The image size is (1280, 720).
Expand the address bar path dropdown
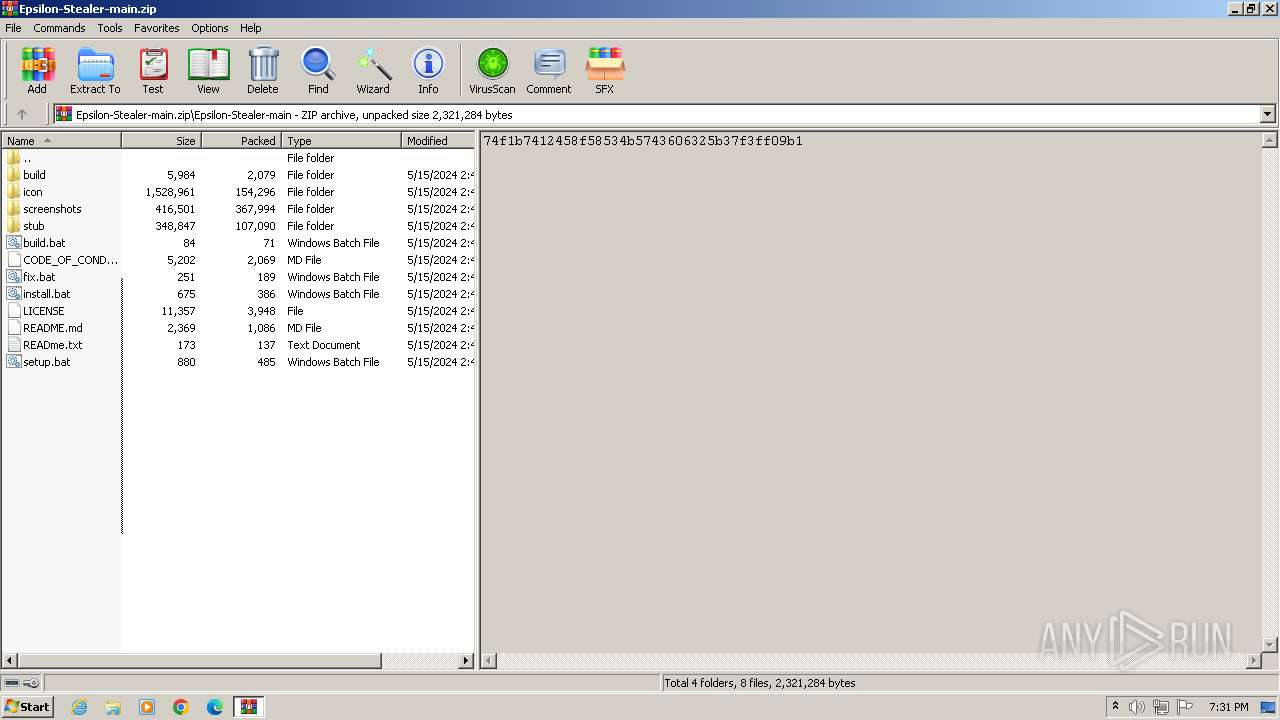[x=1267, y=114]
